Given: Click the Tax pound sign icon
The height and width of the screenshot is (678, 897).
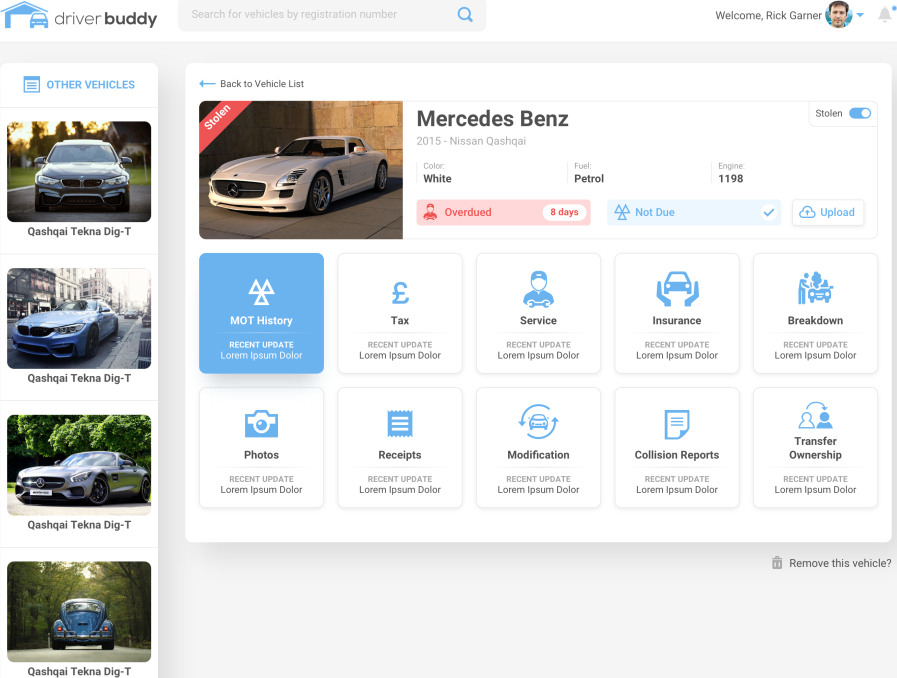Looking at the screenshot, I should tap(400, 293).
